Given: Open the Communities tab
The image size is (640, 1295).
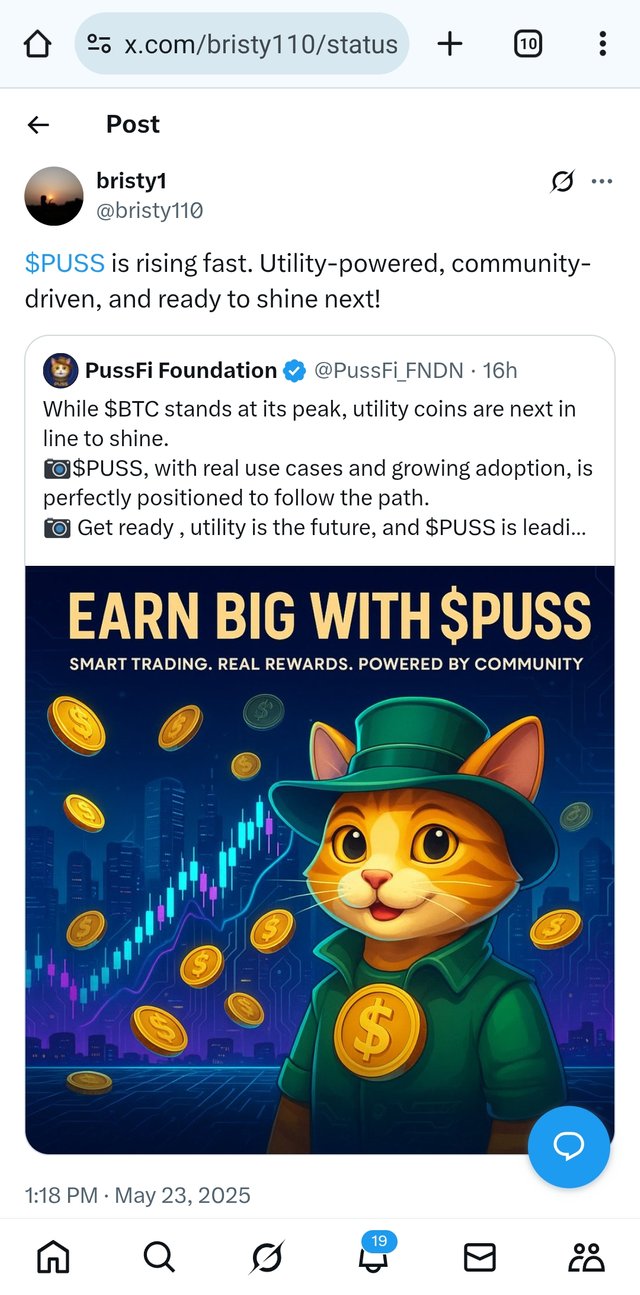Looking at the screenshot, I should (586, 1257).
